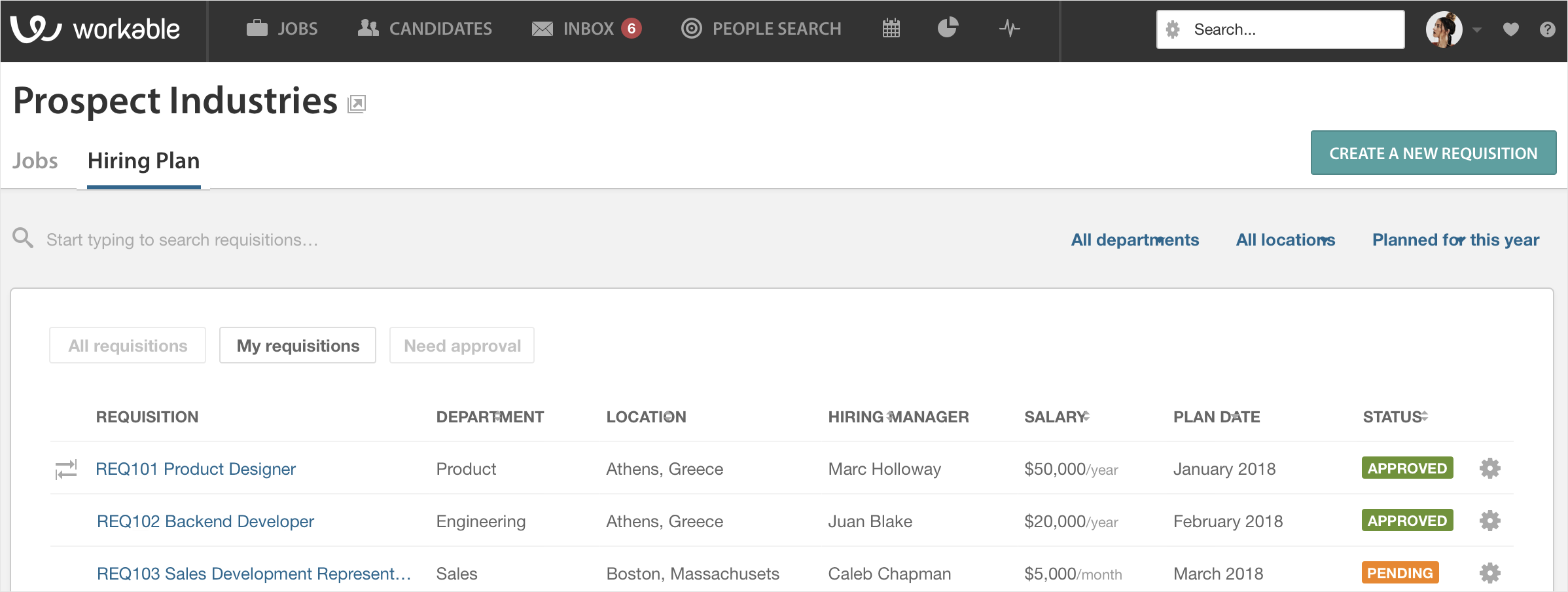The width and height of the screenshot is (1568, 592).
Task: Sort by Location column header
Action: click(646, 416)
